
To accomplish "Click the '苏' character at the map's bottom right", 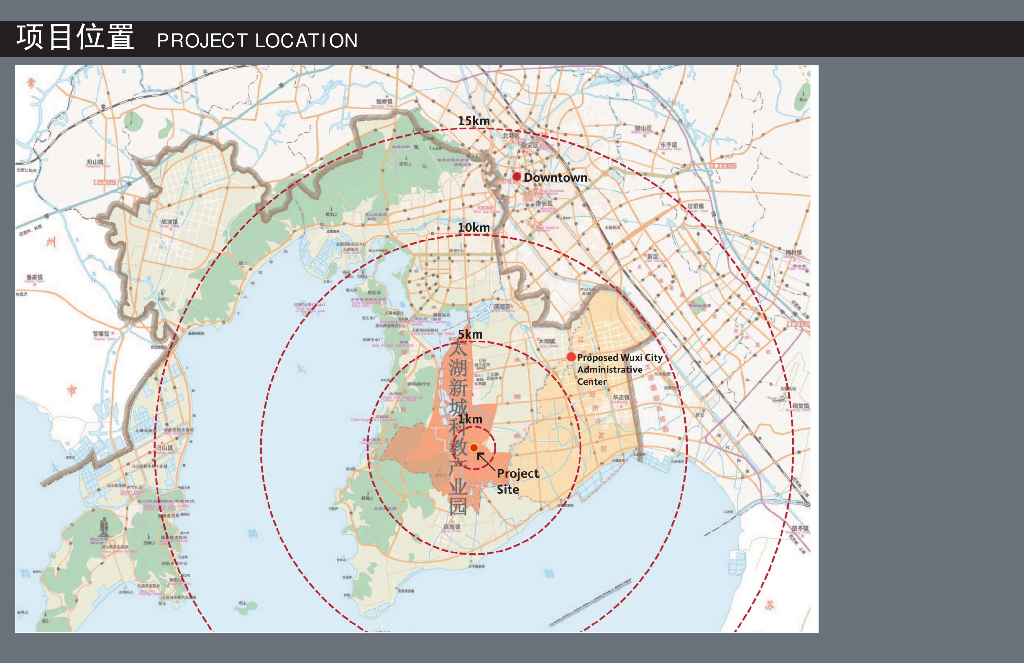I will click(x=770, y=604).
